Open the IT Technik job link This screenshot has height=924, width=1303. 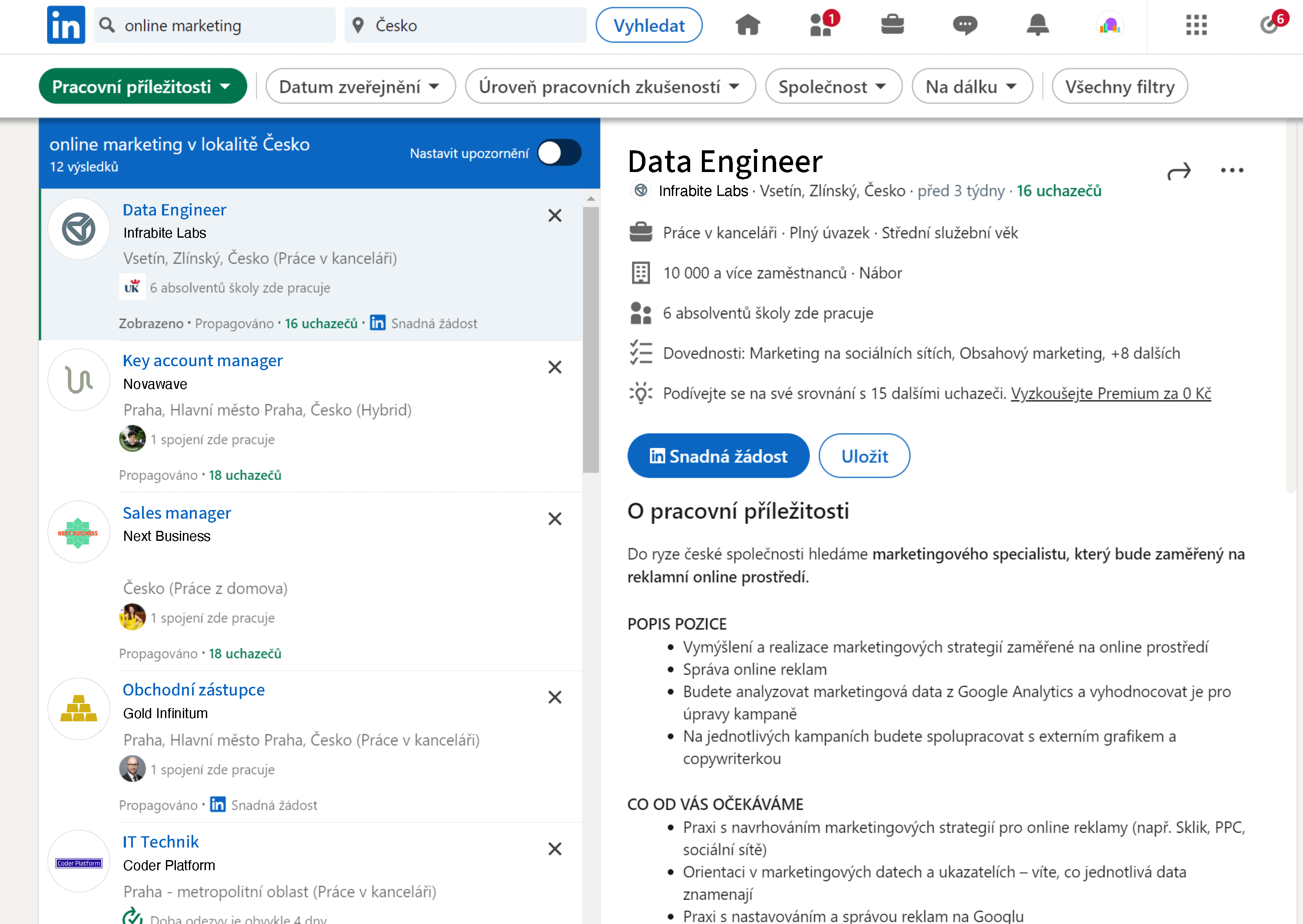click(160, 841)
